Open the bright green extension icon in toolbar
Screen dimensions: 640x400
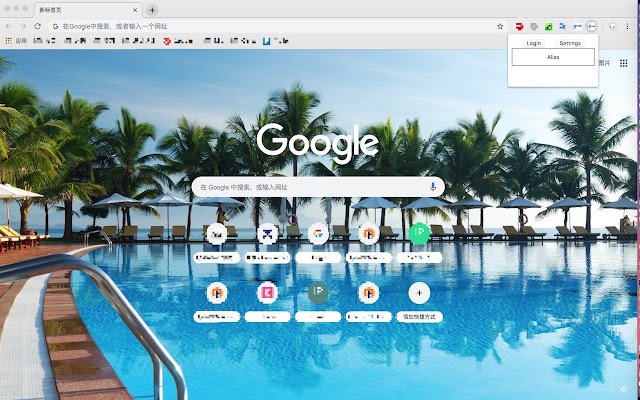point(549,27)
